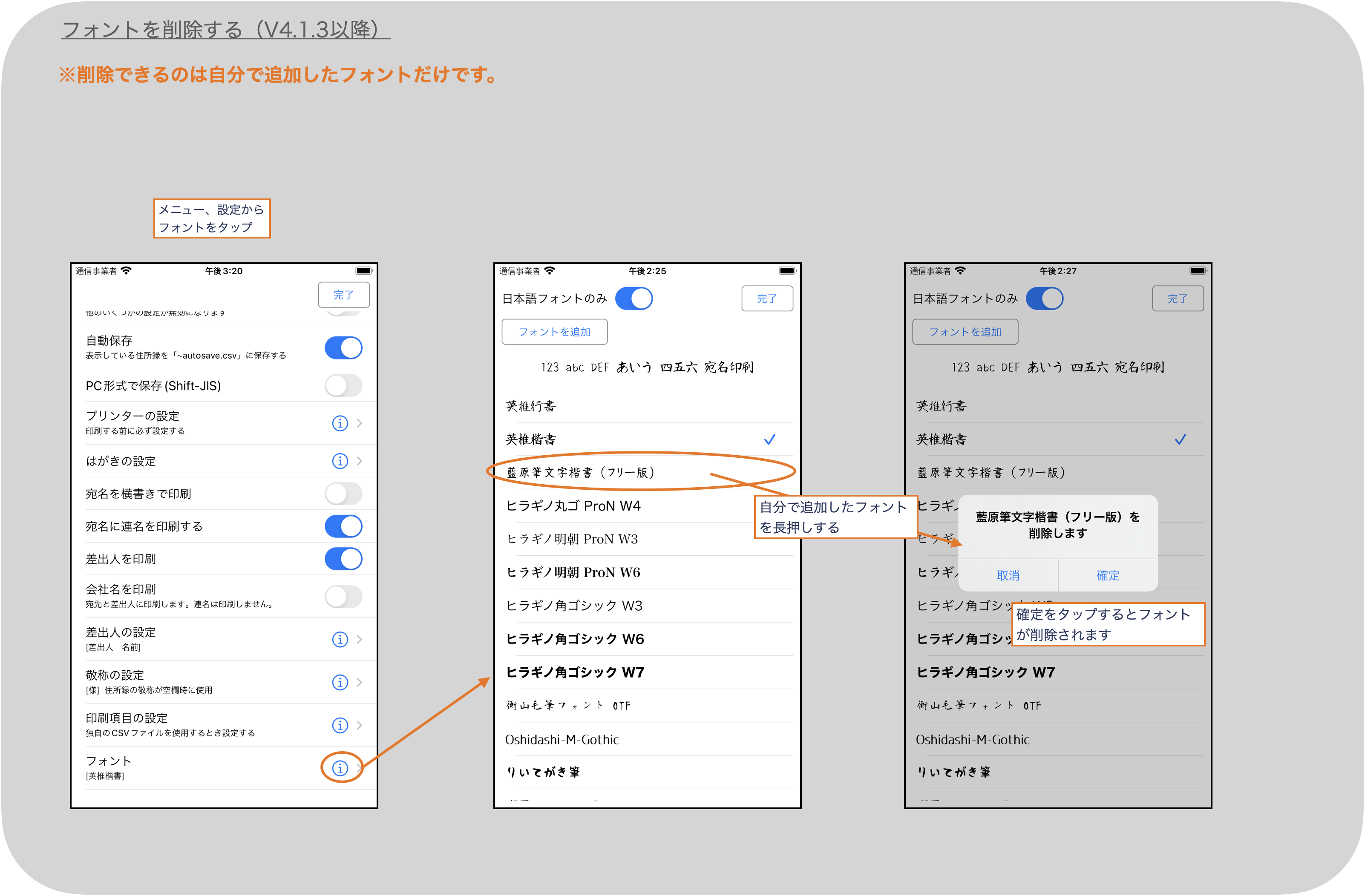
Task: Select ヒラギノ角ゴシック W7 in middle list
Action: click(647, 672)
